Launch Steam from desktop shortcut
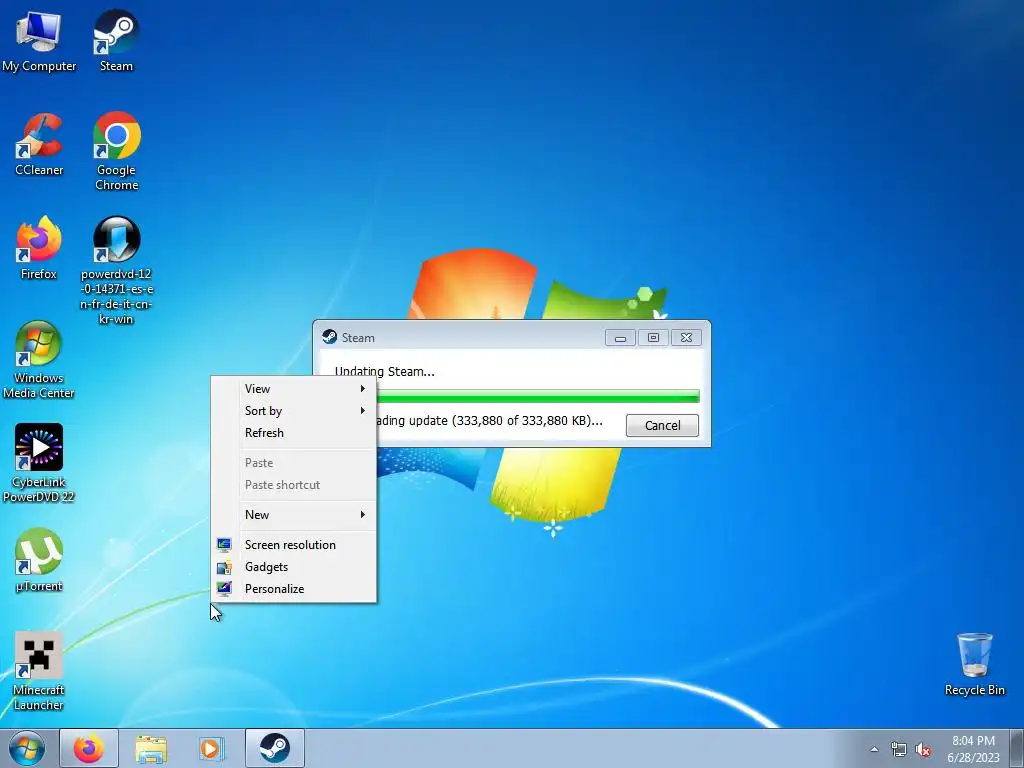Image resolution: width=1024 pixels, height=768 pixels. tap(116, 40)
